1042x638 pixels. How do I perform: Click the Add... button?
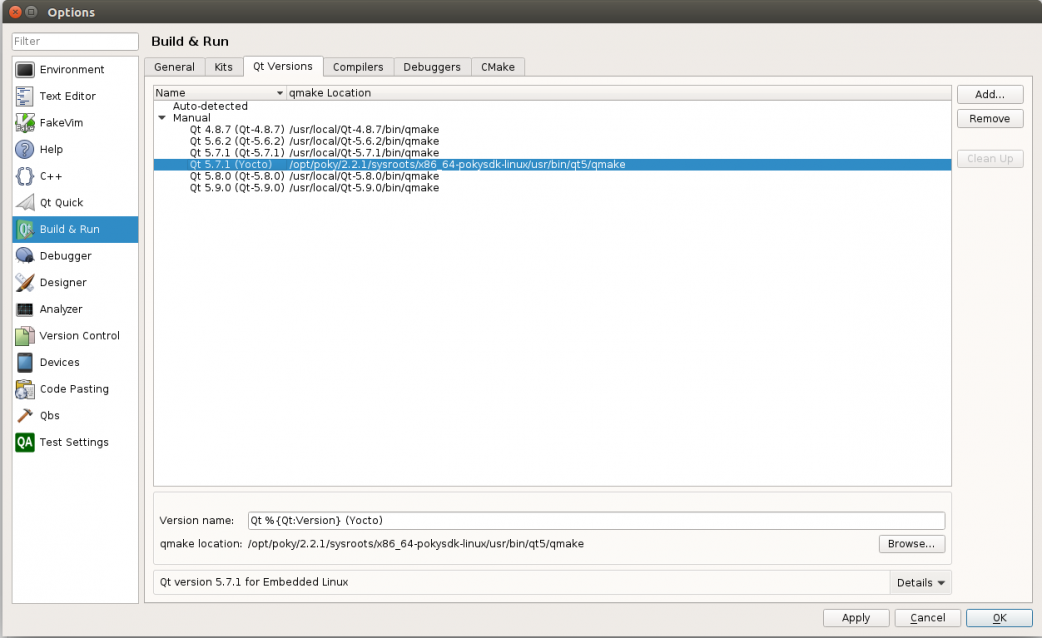(989, 94)
